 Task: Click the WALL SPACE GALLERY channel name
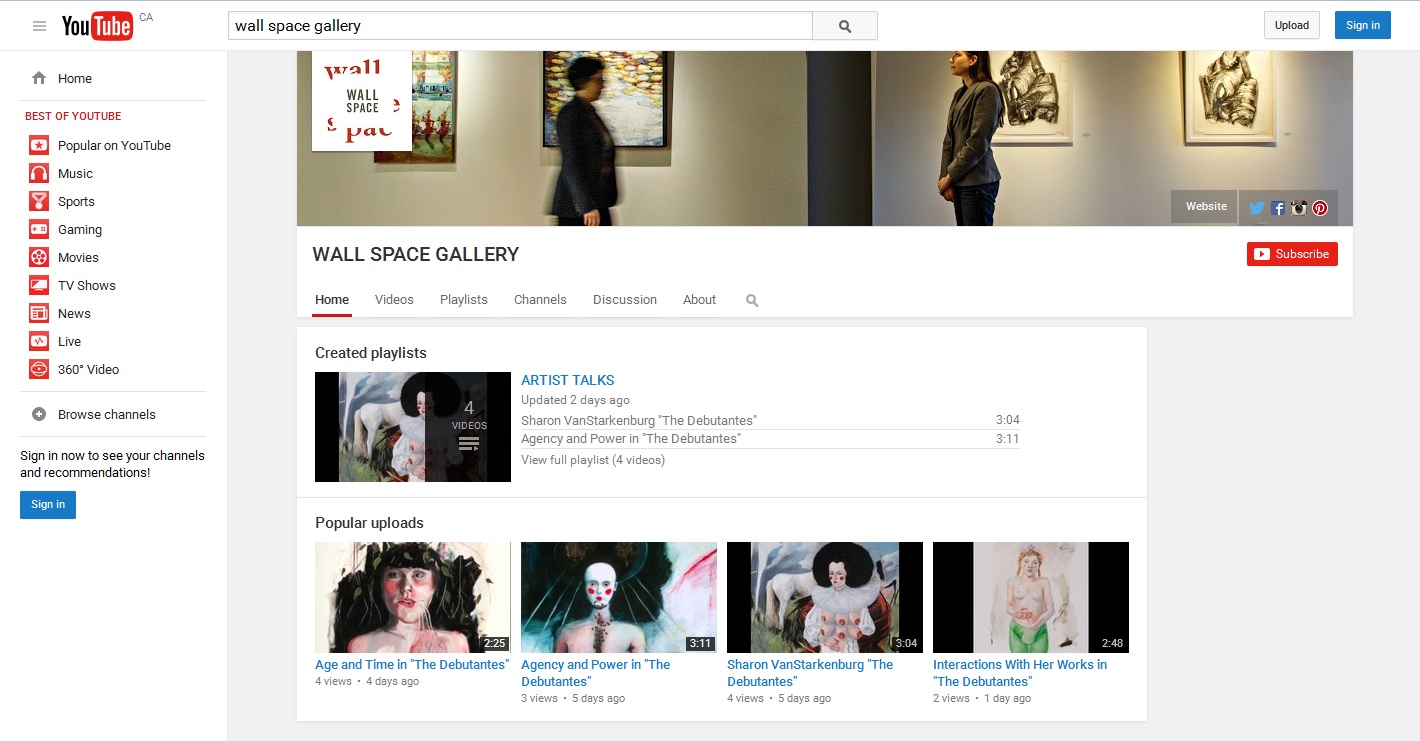pos(416,254)
